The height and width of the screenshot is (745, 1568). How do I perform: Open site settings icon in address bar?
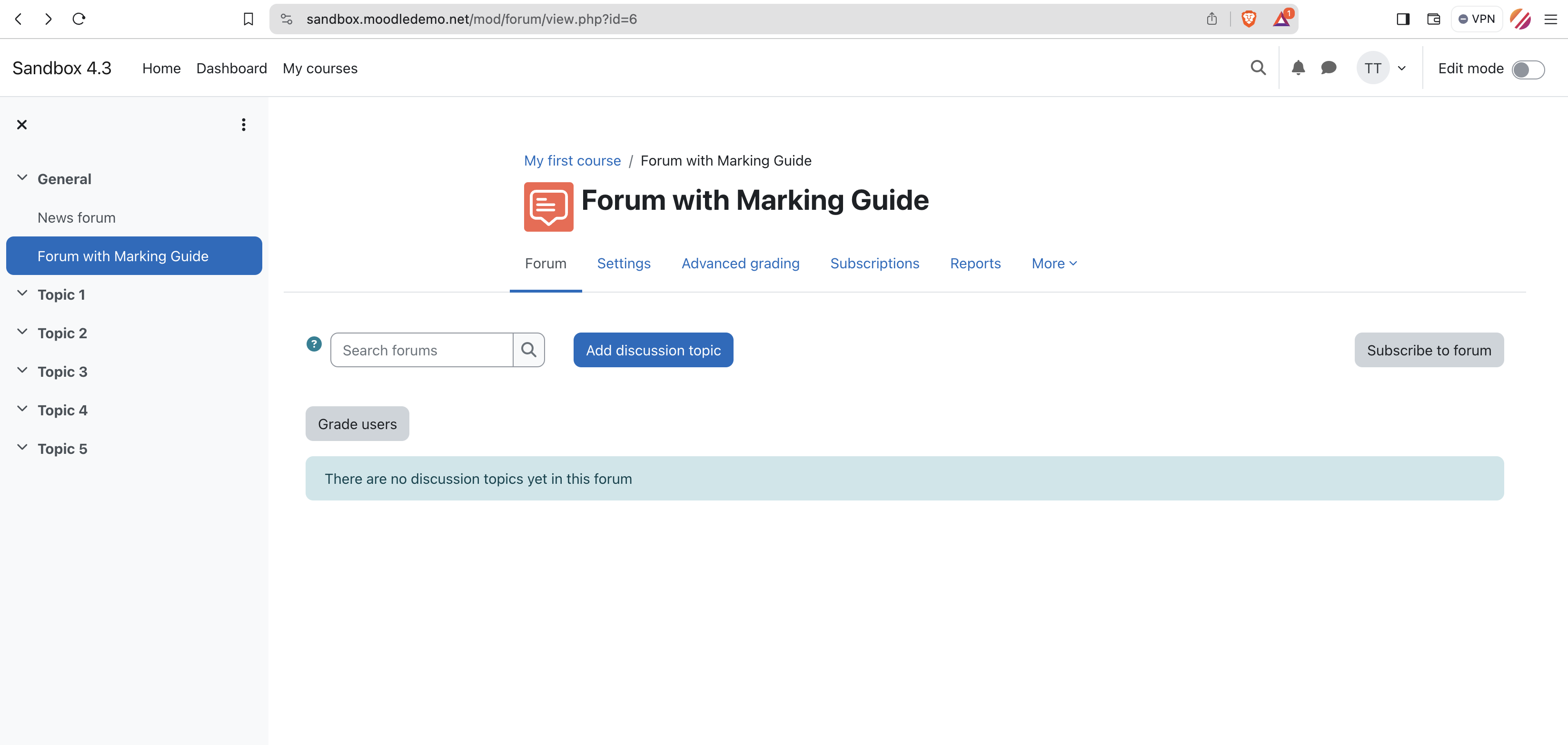click(287, 19)
